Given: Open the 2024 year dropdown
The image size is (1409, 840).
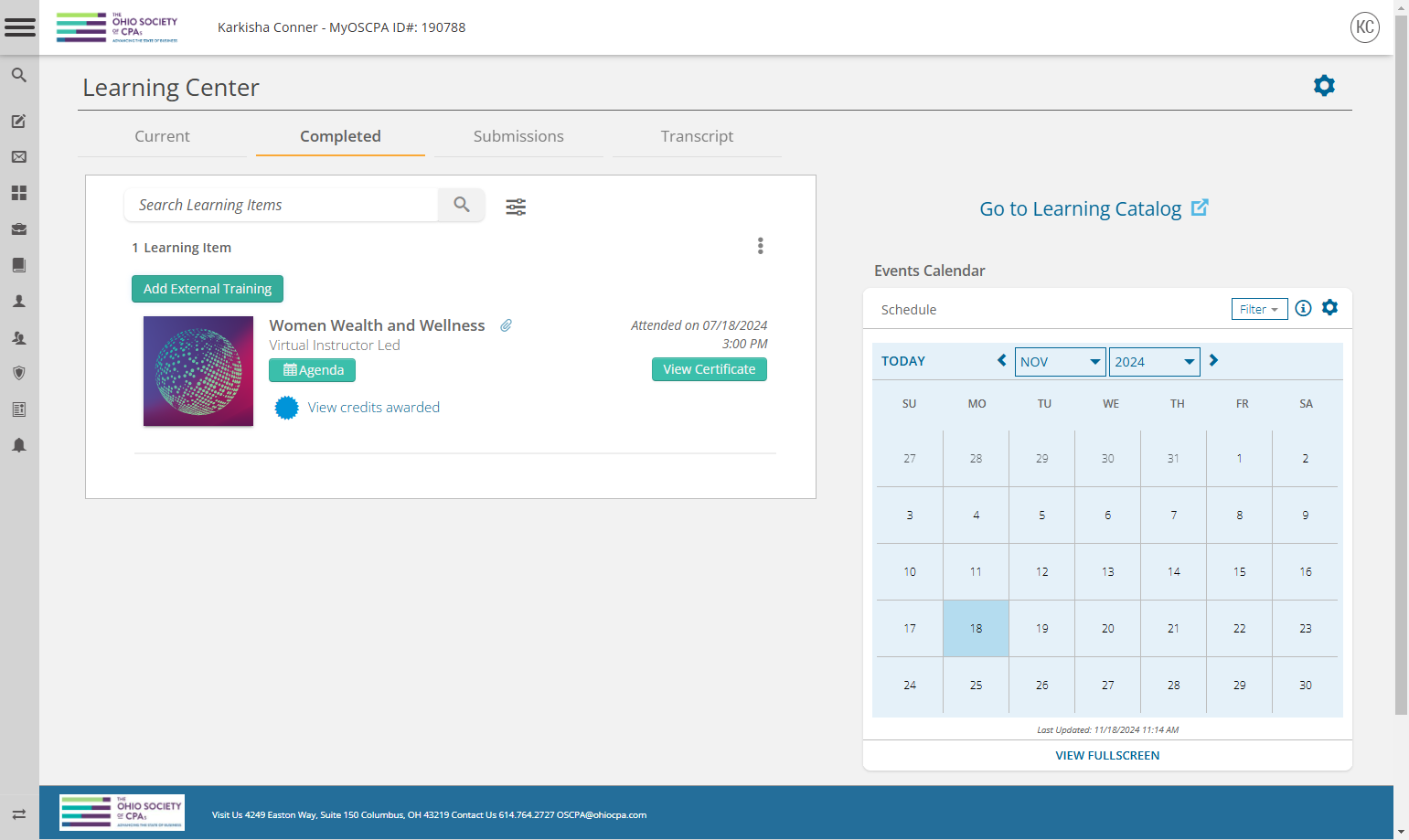Looking at the screenshot, I should click(x=1154, y=361).
